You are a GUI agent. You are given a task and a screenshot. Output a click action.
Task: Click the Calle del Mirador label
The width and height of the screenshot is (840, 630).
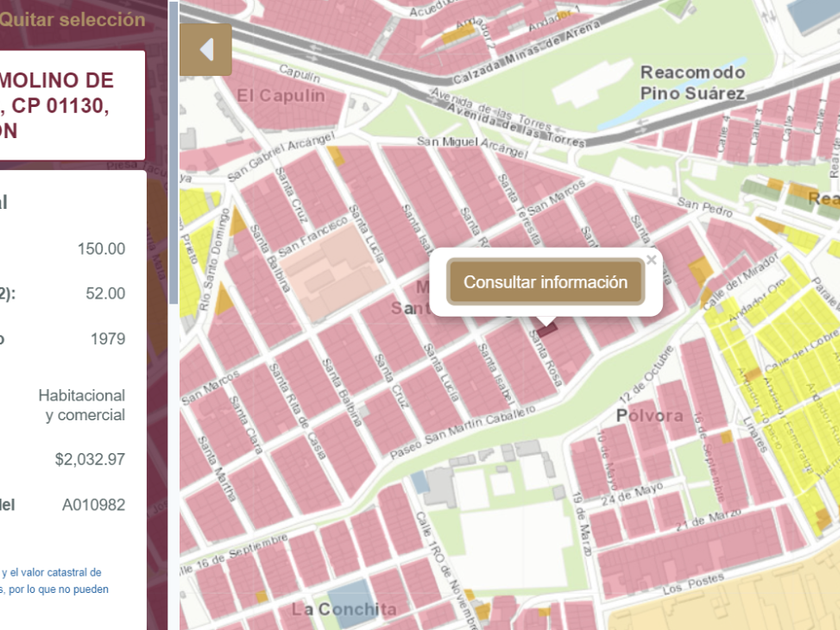[740, 282]
